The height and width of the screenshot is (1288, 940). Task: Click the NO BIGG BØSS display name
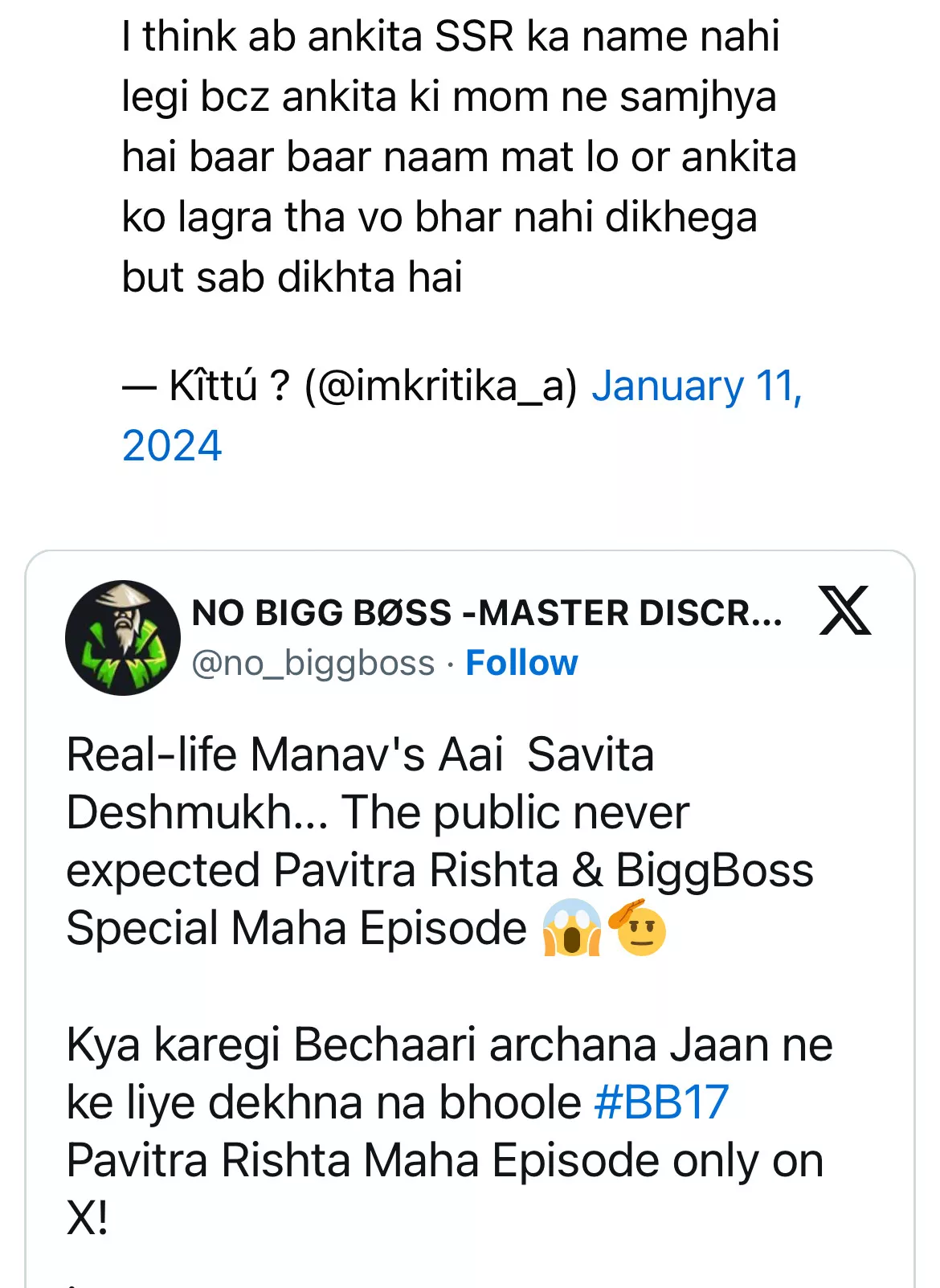pos(487,613)
